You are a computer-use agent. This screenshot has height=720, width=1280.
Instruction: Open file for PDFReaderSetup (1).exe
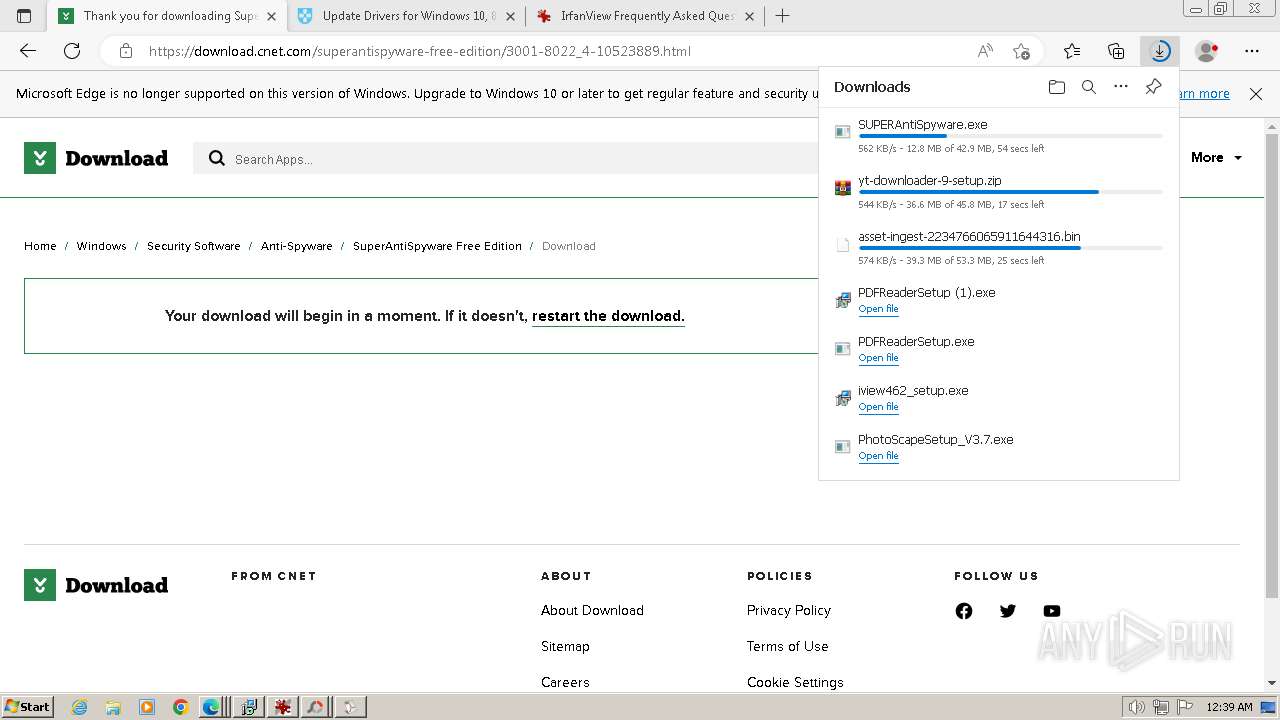pos(878,309)
